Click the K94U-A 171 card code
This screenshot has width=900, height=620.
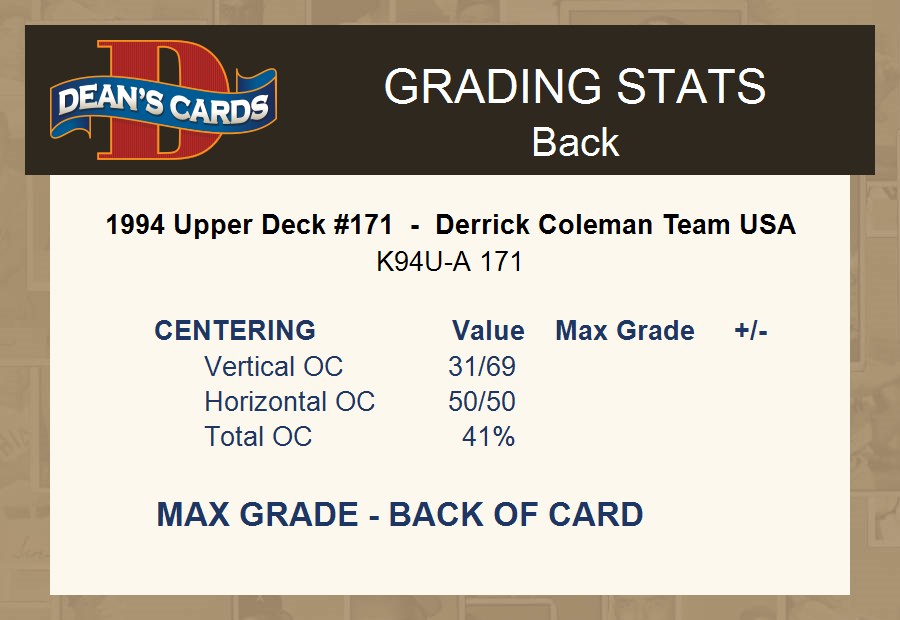click(x=449, y=262)
